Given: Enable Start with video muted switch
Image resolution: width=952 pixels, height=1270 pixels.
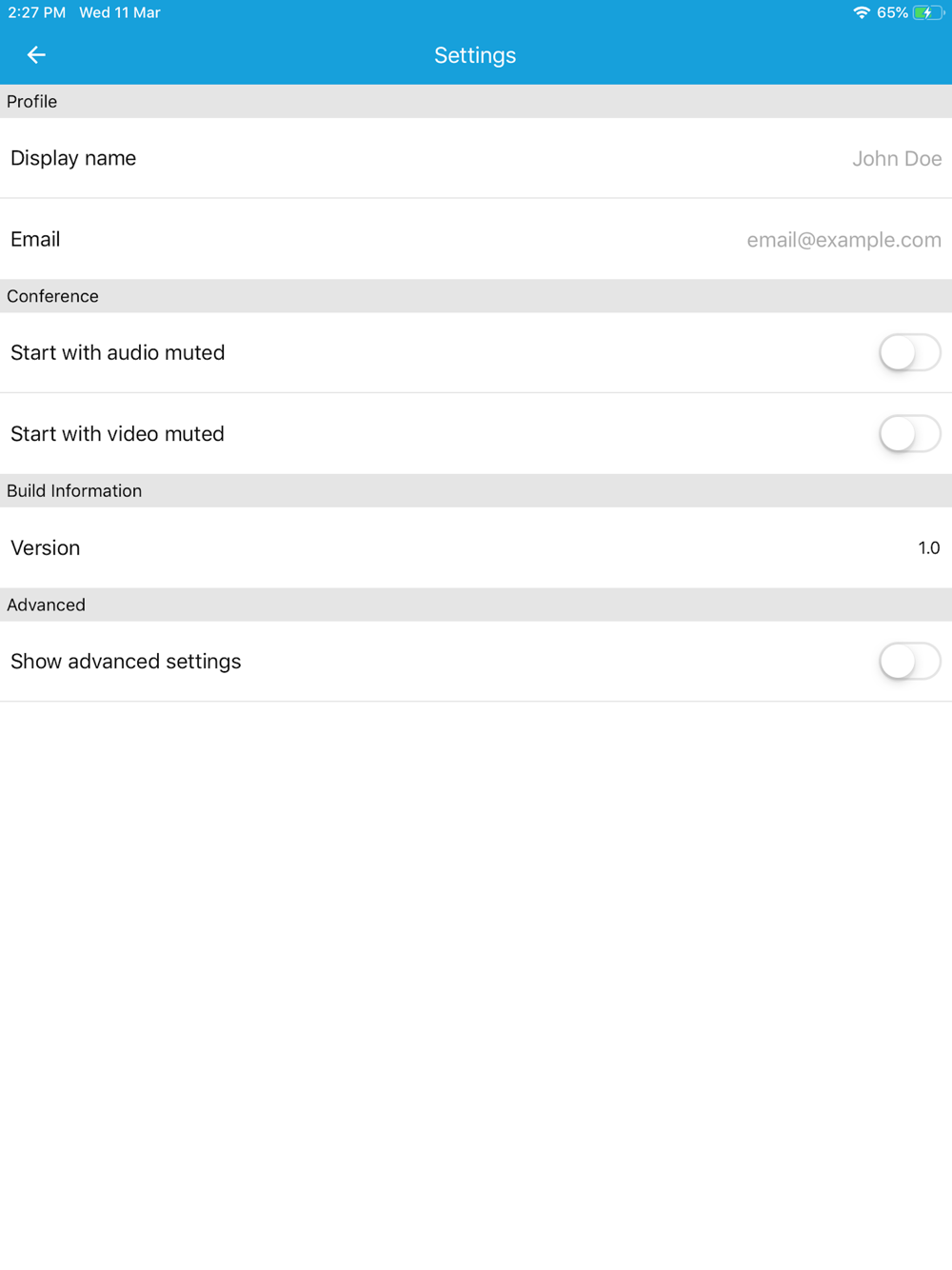Looking at the screenshot, I should [910, 433].
